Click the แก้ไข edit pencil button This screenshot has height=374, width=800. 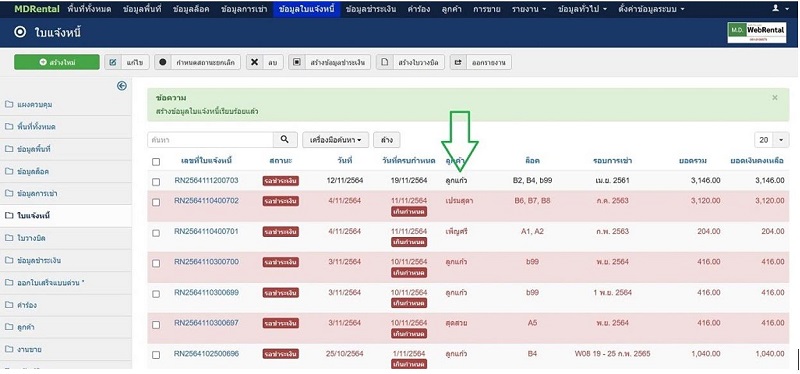127,62
